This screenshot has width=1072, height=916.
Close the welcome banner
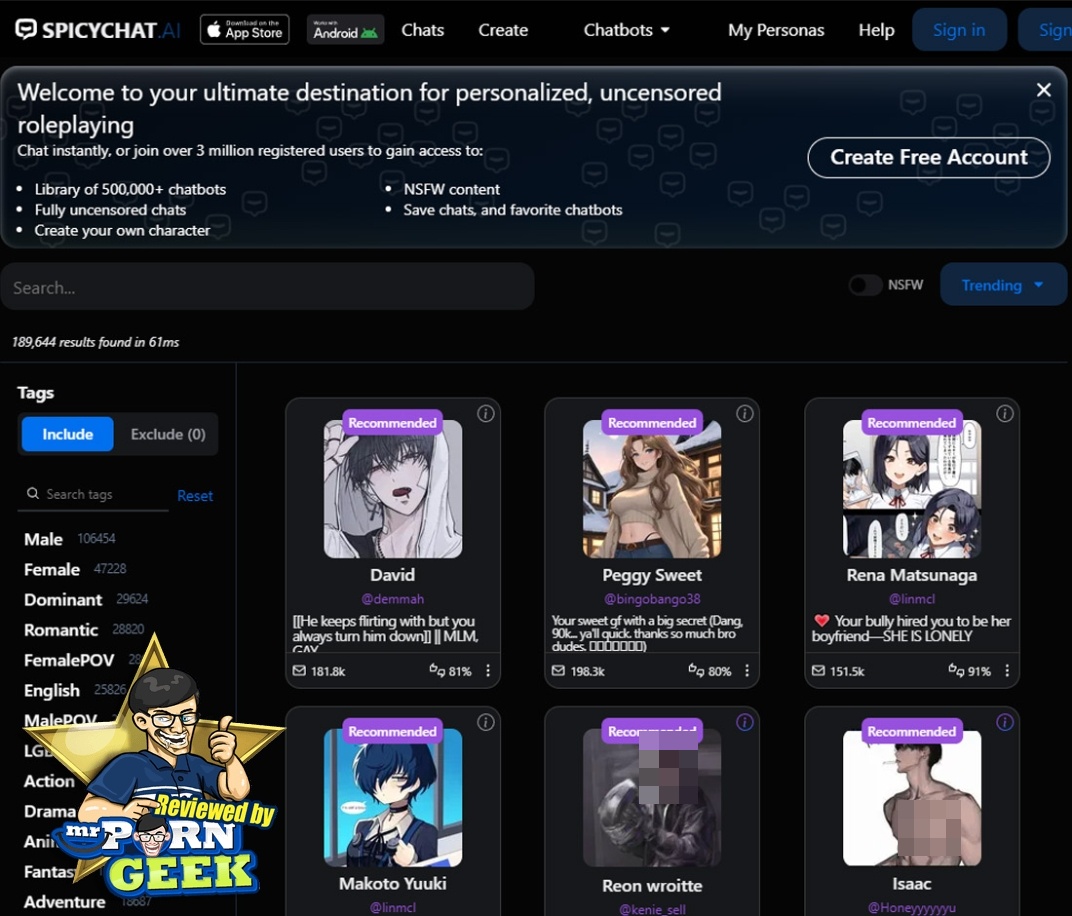click(1044, 90)
